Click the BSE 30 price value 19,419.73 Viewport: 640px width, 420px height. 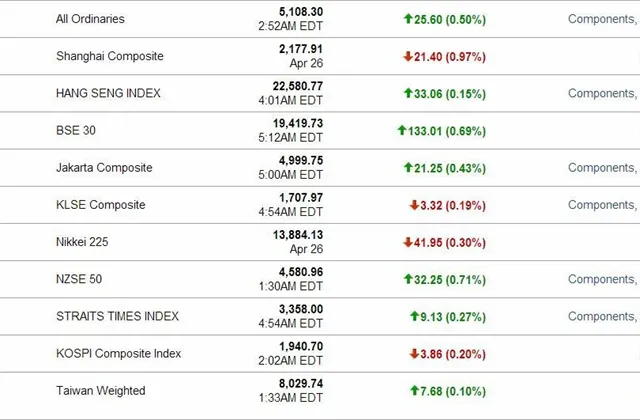pyautogui.click(x=297, y=123)
